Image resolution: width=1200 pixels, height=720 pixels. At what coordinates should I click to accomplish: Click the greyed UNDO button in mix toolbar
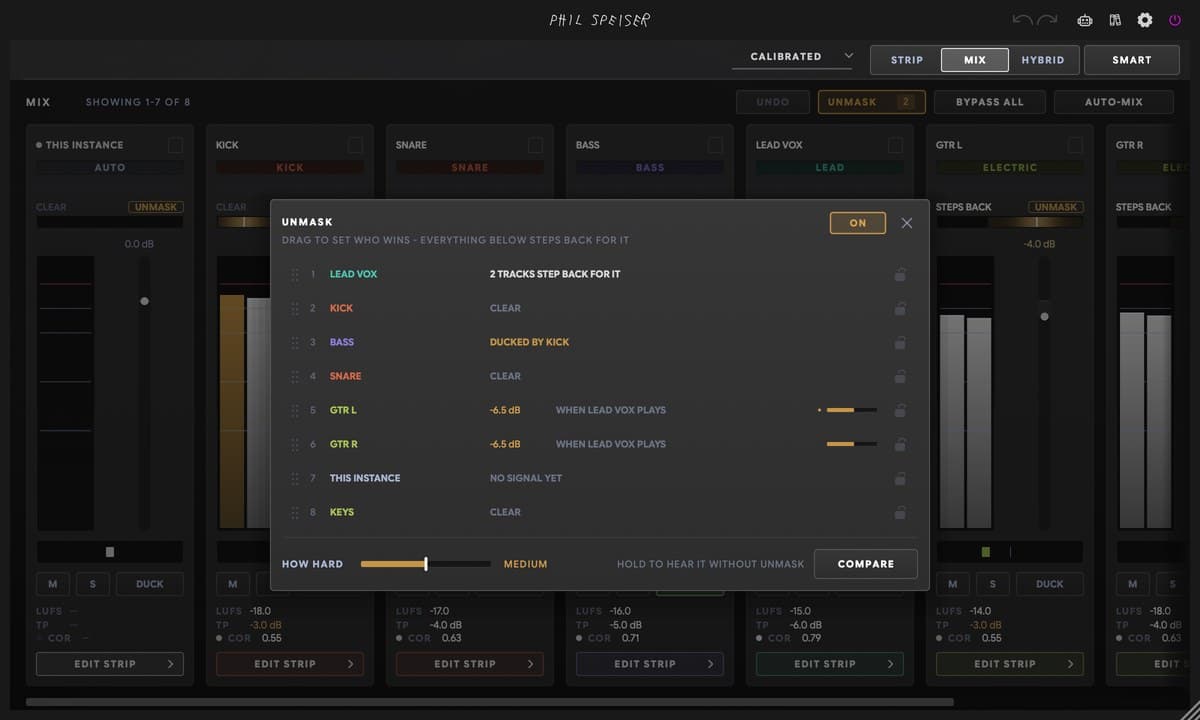[773, 102]
